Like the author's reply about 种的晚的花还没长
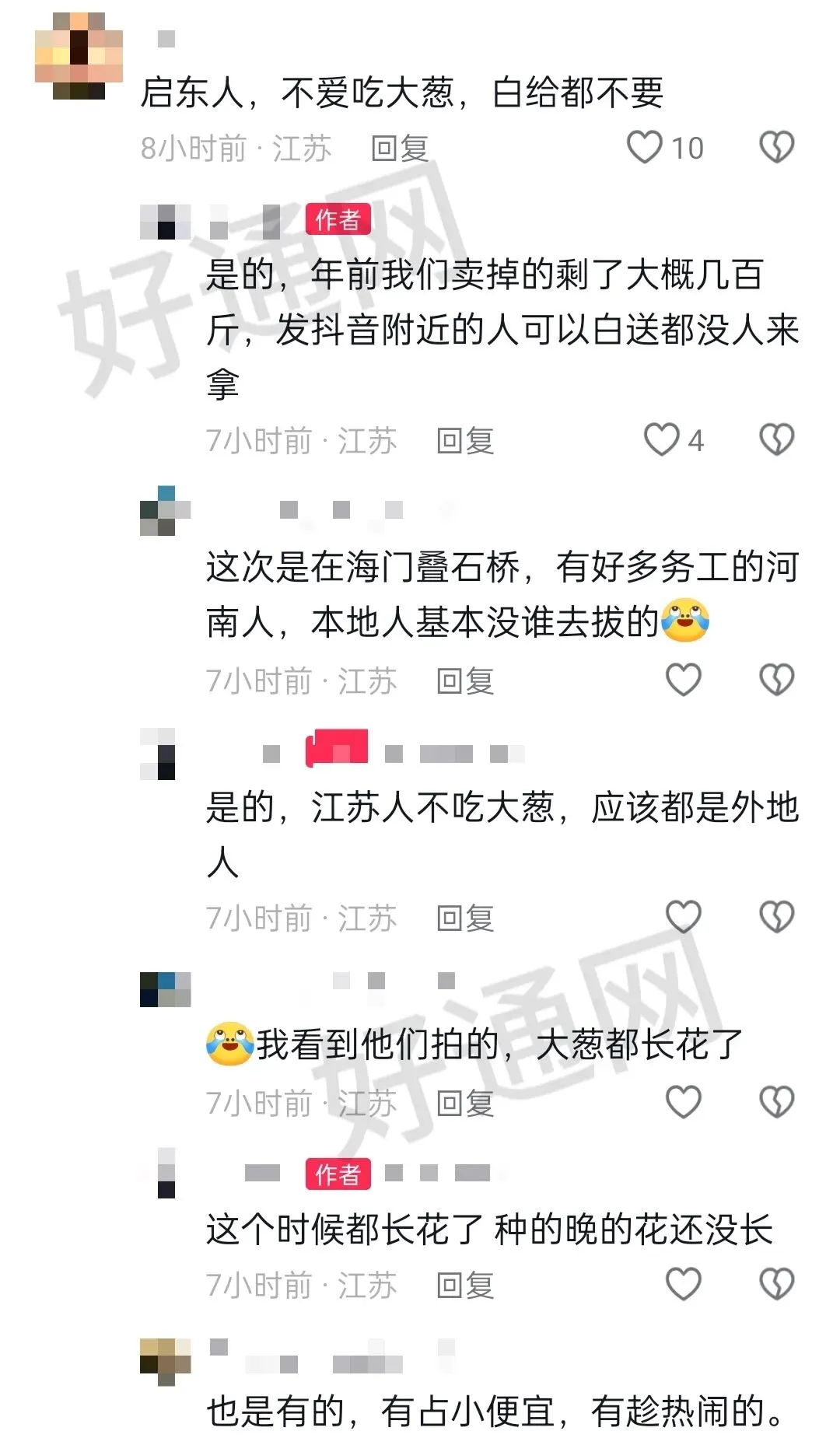 (x=684, y=1284)
